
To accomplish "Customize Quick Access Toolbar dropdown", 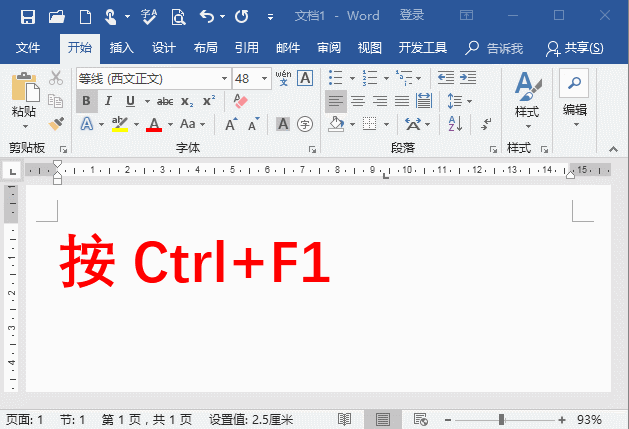I will pyautogui.click(x=270, y=17).
